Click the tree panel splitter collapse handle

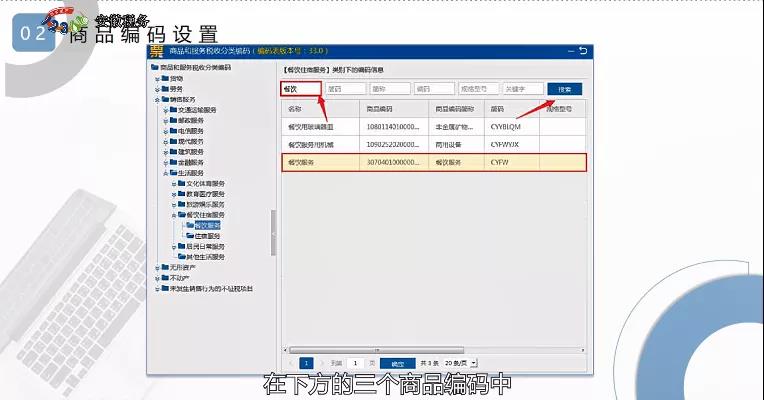point(273,233)
